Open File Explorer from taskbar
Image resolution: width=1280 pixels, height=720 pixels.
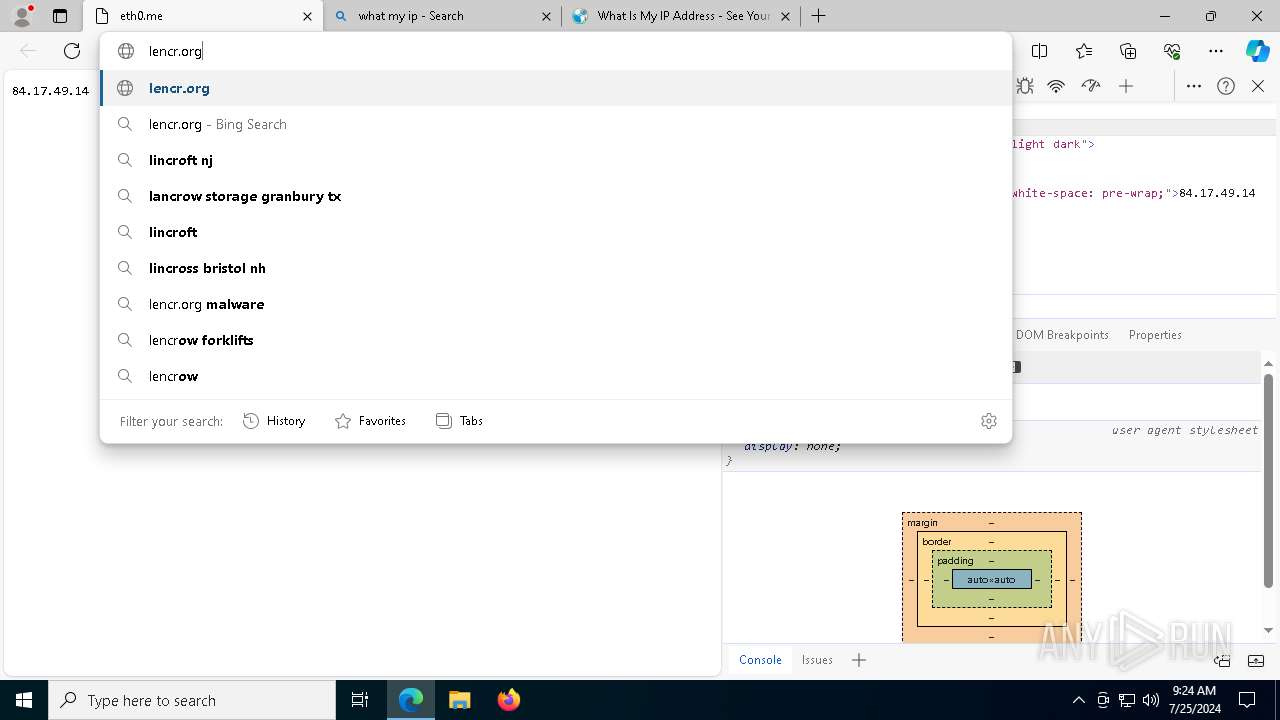click(x=459, y=700)
